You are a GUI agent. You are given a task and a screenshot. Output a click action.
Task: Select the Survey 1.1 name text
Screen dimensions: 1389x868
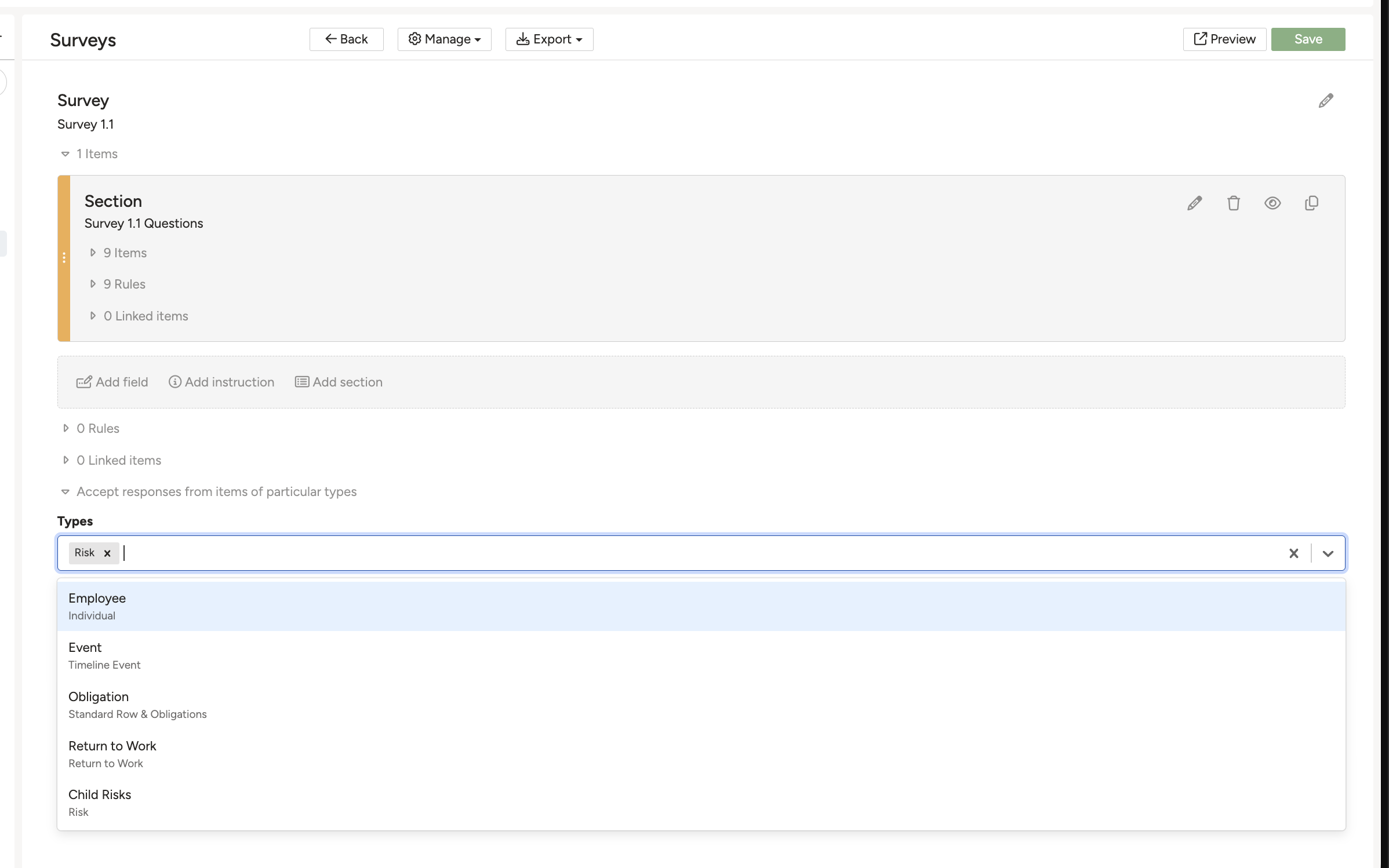[x=85, y=125]
